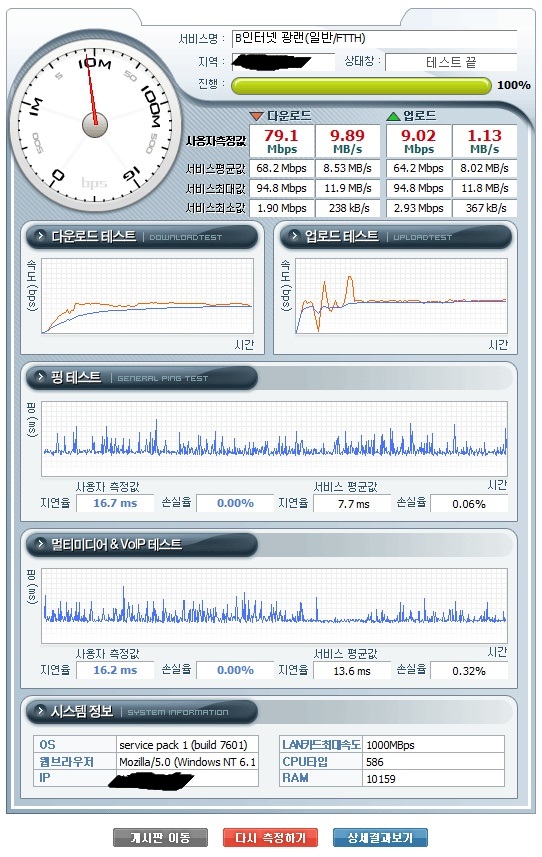The height and width of the screenshot is (857, 542).
Task: Click the arrow icon beside 핑 테스트
Action: click(40, 377)
